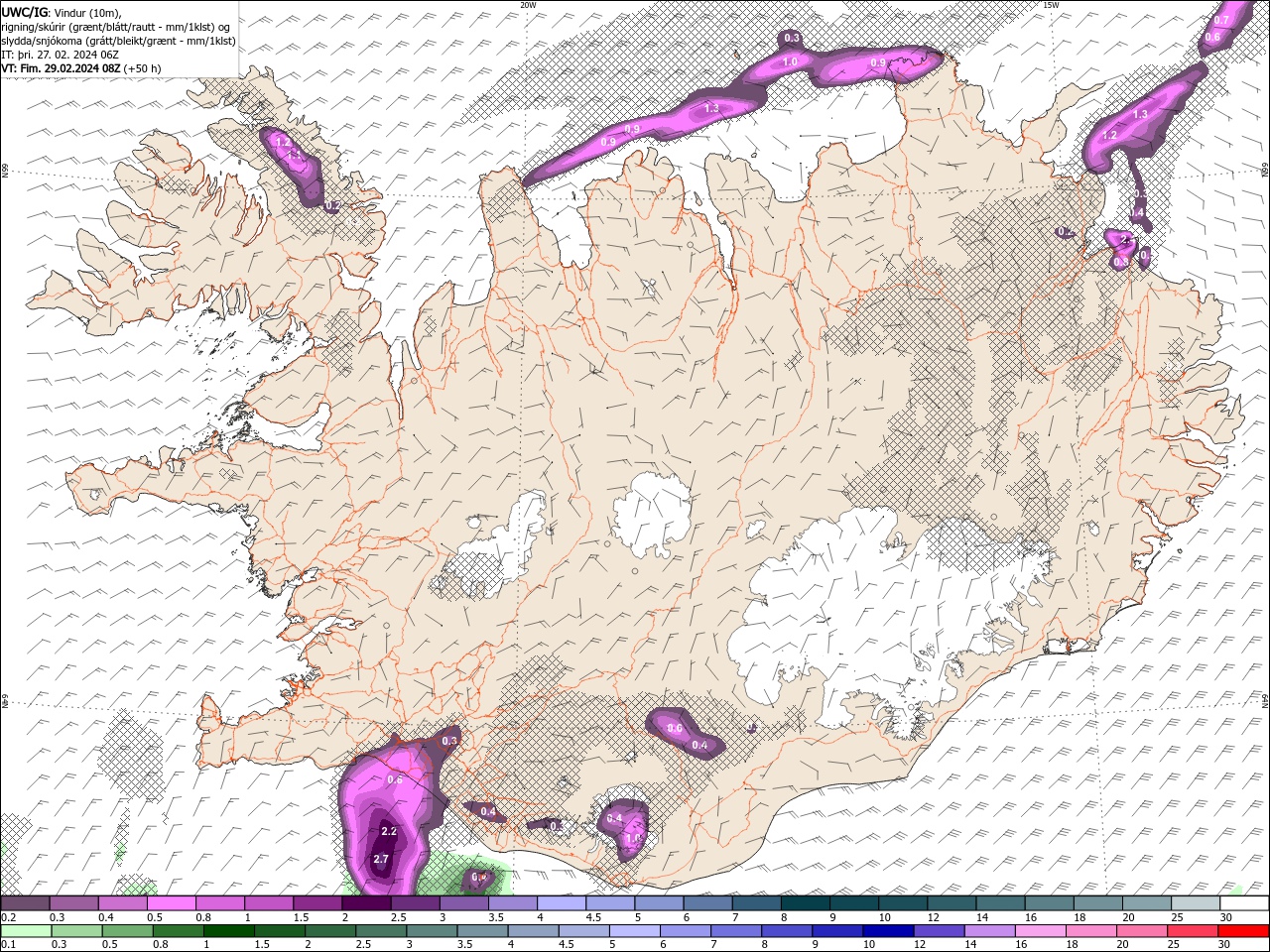Click the 'VT: Fim. 29.02.2024 08Z (+50 h)' line
This screenshot has width=1270, height=952.
[81, 68]
